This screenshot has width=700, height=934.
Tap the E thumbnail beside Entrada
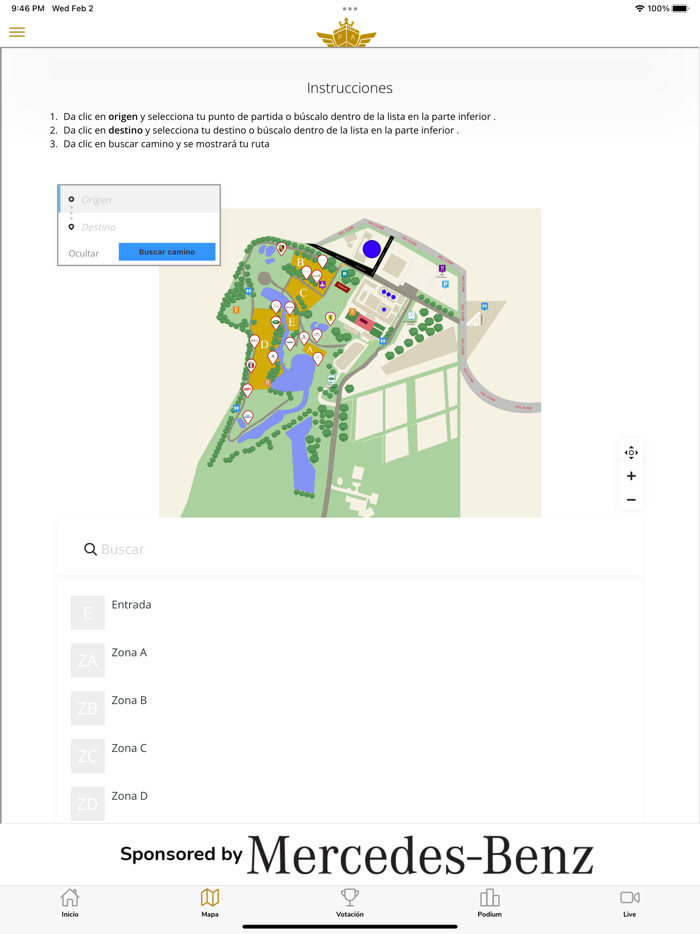[88, 612]
